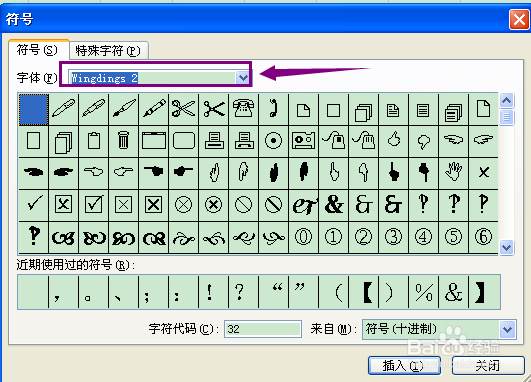Select the small multiplication X symbol
This screenshot has height=382, width=531.
(483, 173)
